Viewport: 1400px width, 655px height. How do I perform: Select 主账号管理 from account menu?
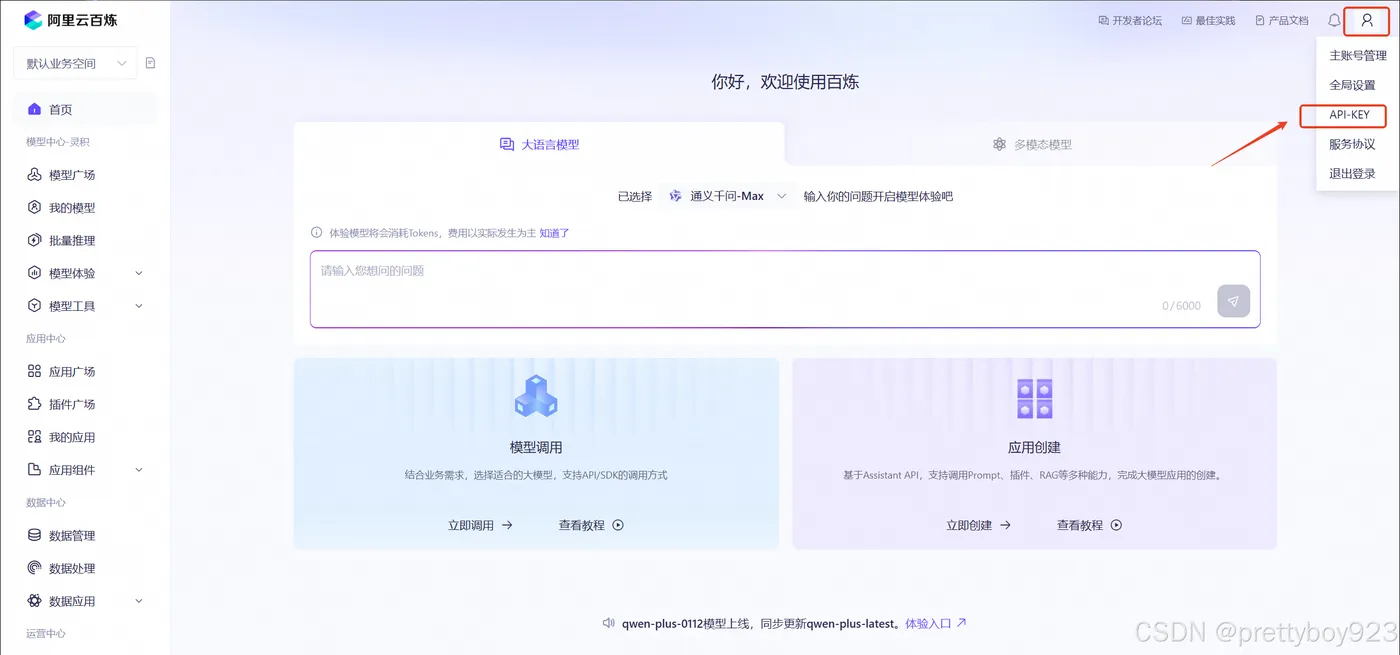click(x=1357, y=56)
